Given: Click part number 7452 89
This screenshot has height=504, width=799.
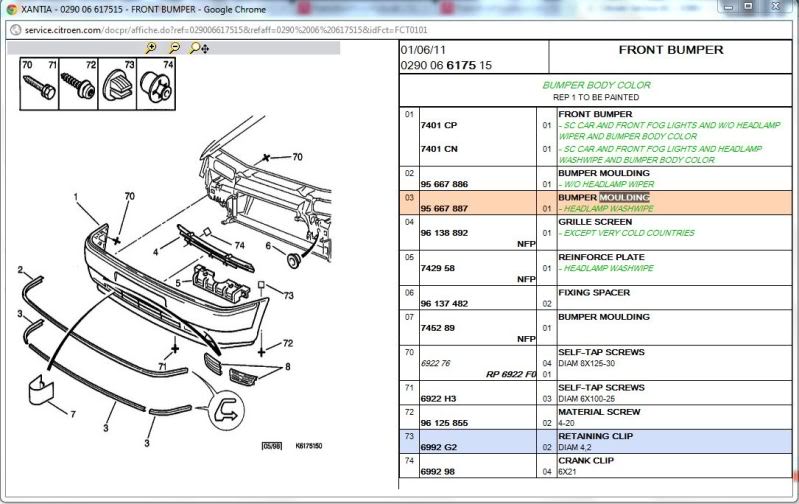Looking at the screenshot, I should (x=437, y=328).
